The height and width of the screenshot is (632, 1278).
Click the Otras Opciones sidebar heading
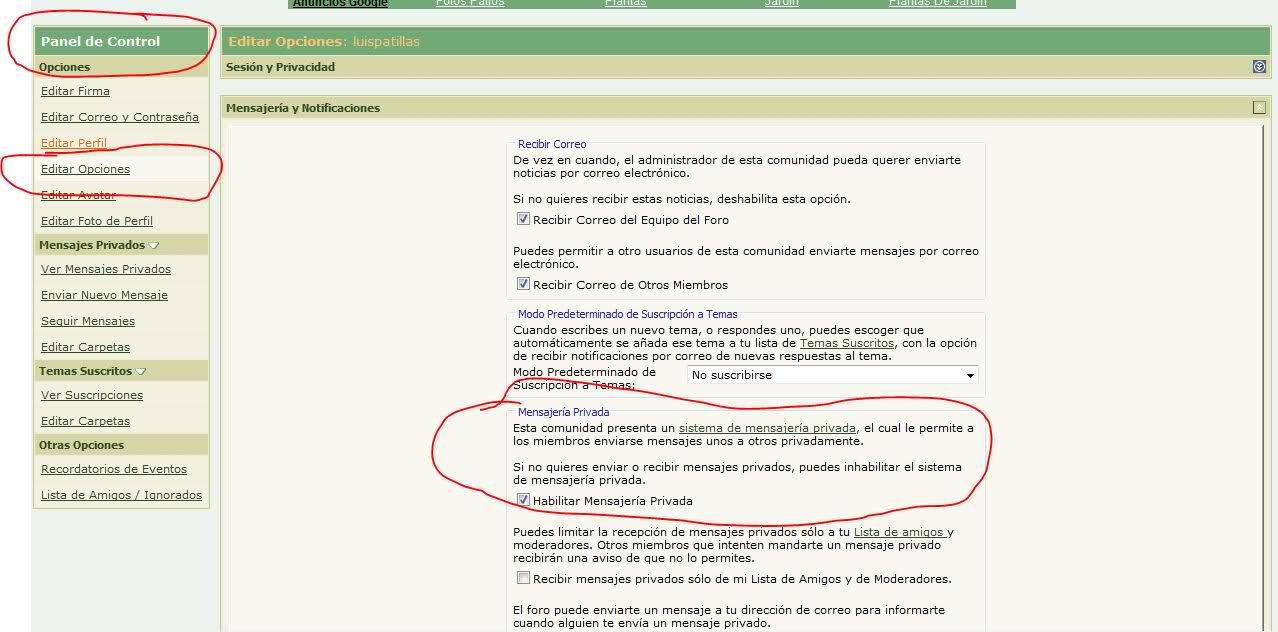point(82,445)
